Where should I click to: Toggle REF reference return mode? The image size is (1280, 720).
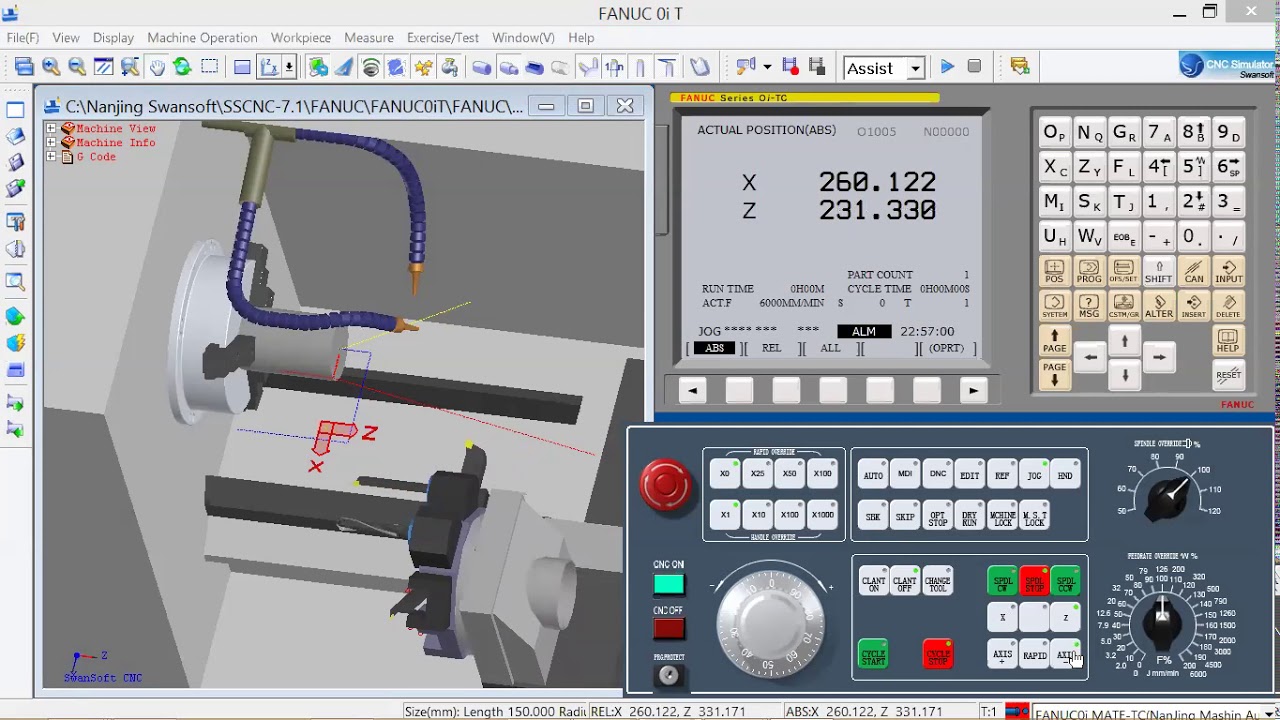tap(1001, 474)
